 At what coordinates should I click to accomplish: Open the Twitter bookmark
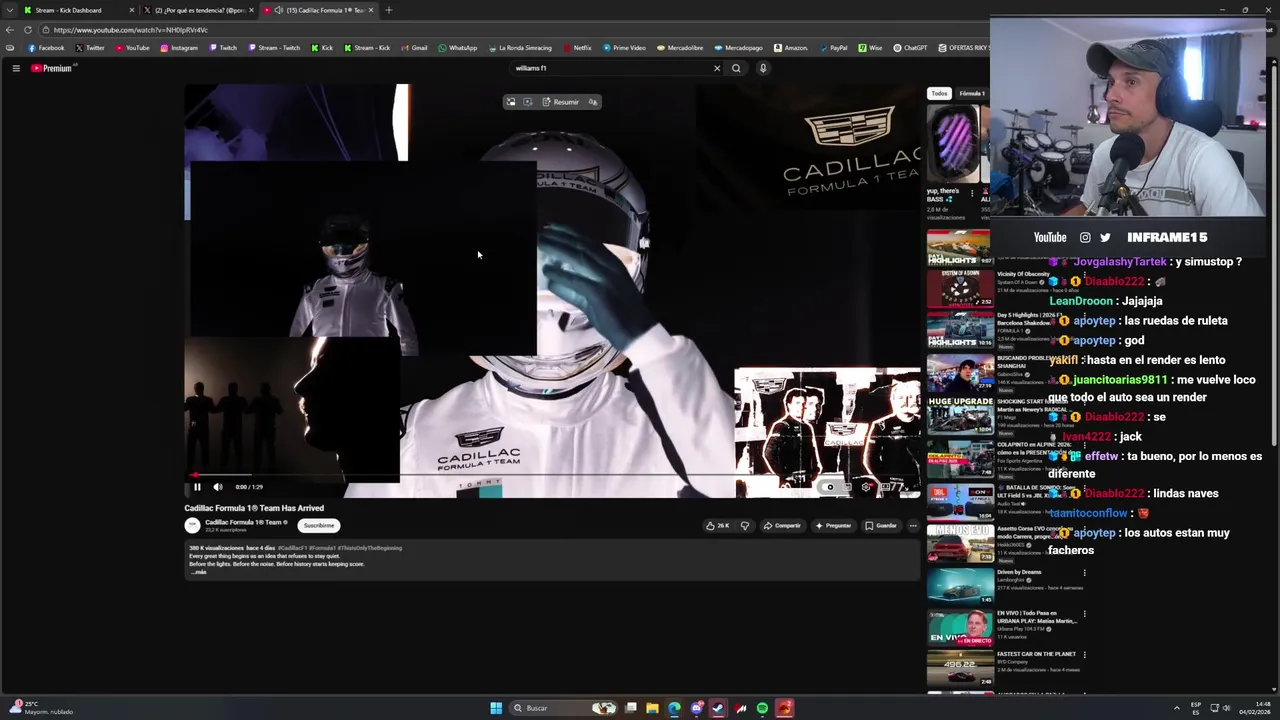[90, 48]
